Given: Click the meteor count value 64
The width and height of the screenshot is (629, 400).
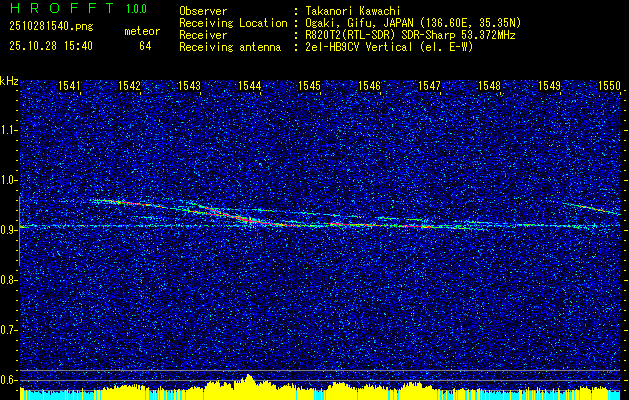Looking at the screenshot, I should click(x=145, y=46).
